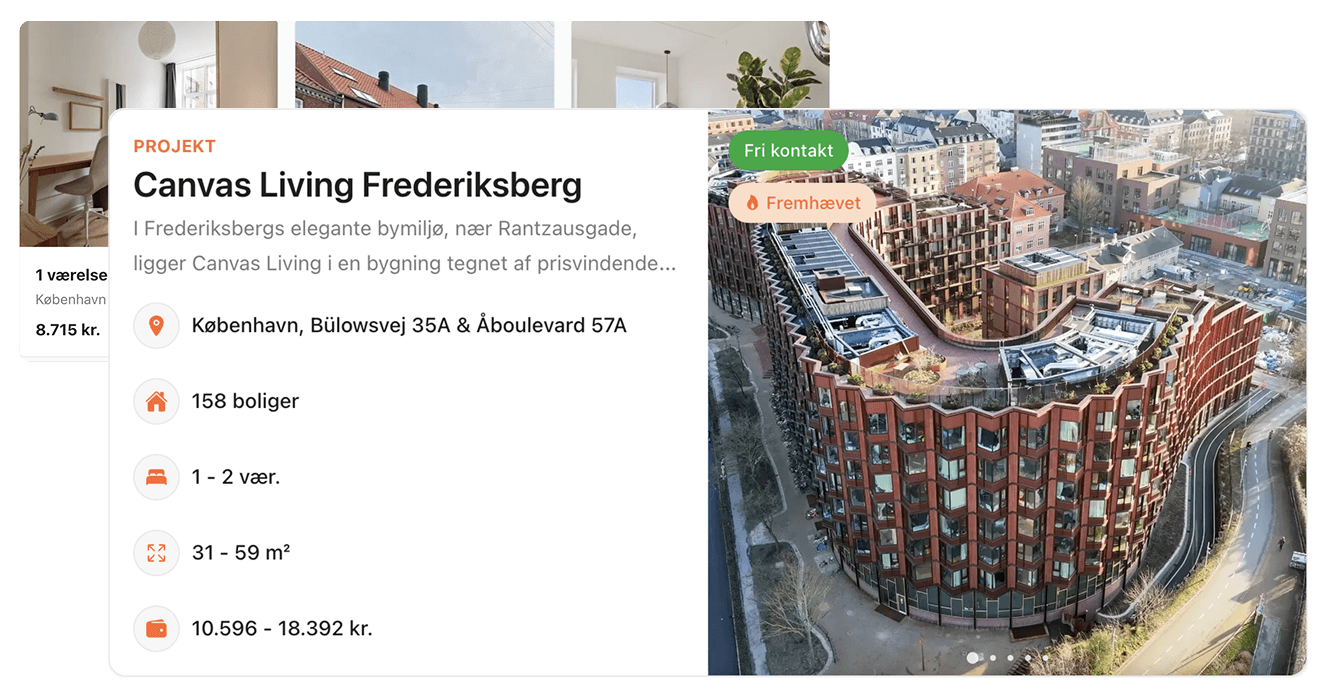
Task: Click the aerial building photo
Action: pyautogui.click(x=1007, y=392)
